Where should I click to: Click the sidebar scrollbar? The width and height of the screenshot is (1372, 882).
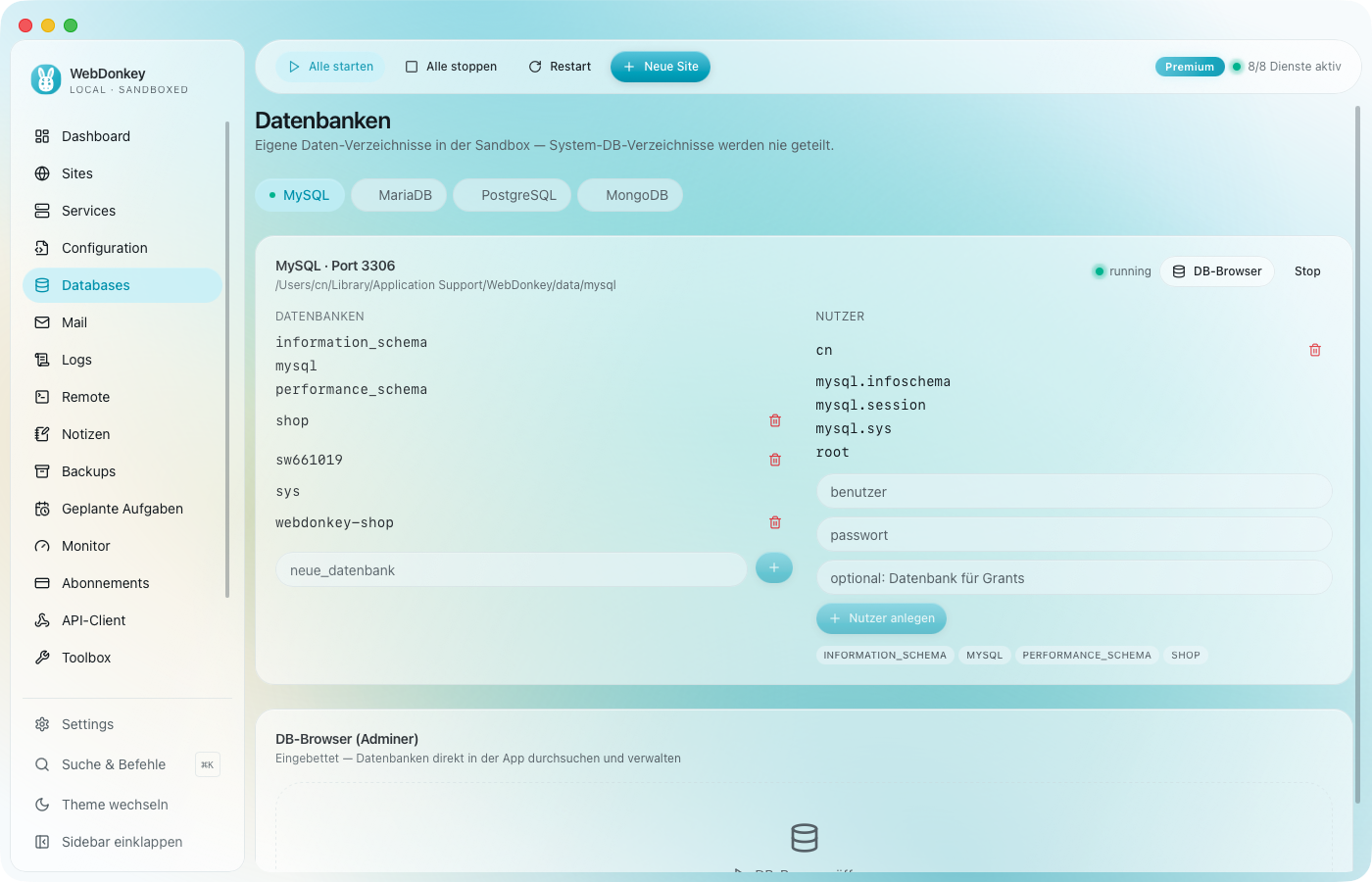click(x=227, y=360)
